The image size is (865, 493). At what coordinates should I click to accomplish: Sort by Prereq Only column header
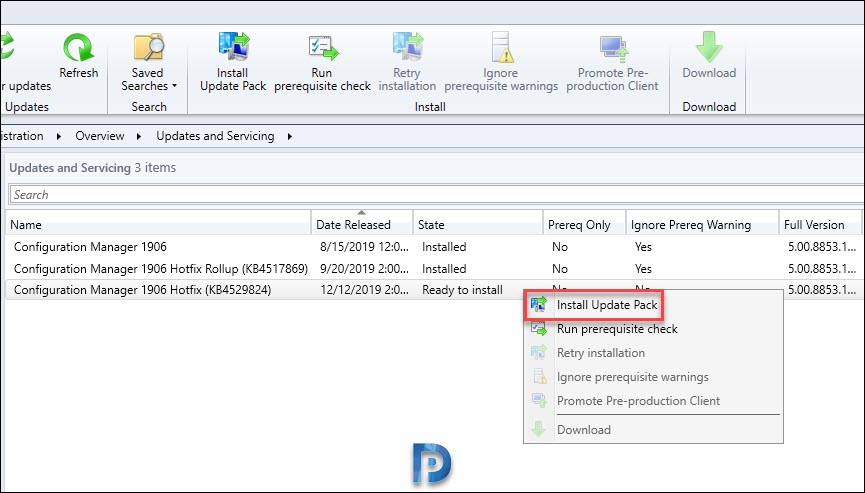584,224
